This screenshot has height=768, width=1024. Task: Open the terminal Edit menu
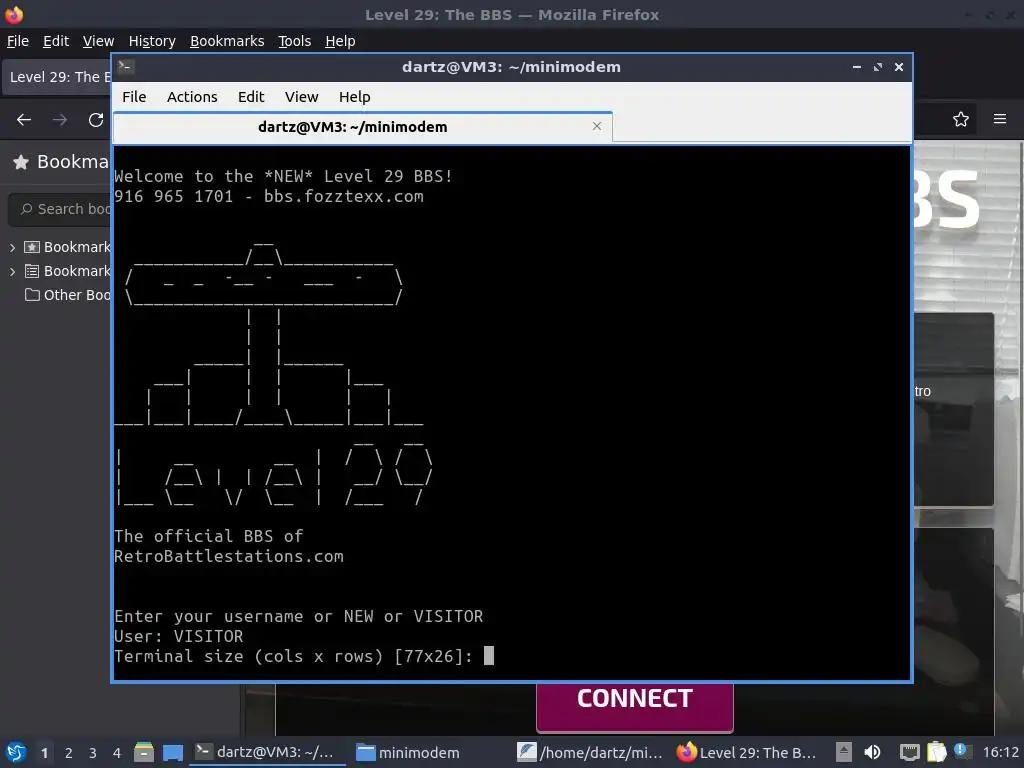(251, 97)
